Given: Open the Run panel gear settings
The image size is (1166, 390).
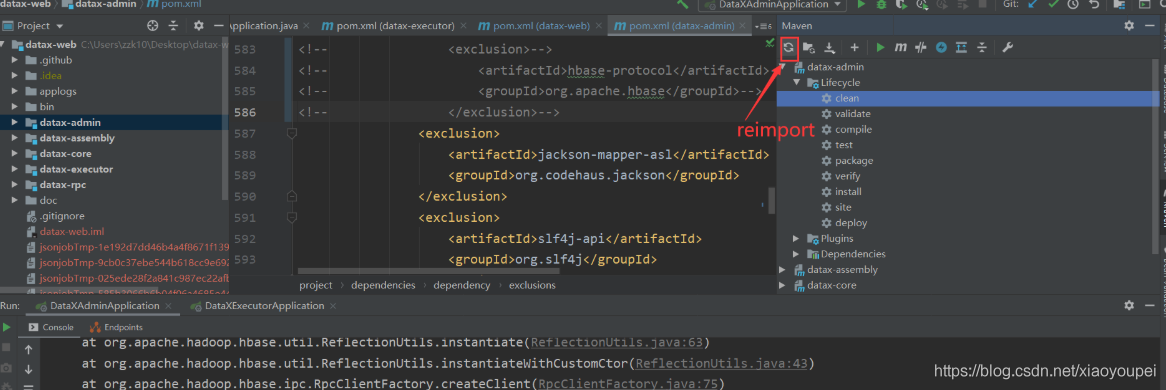Looking at the screenshot, I should coord(1129,306).
